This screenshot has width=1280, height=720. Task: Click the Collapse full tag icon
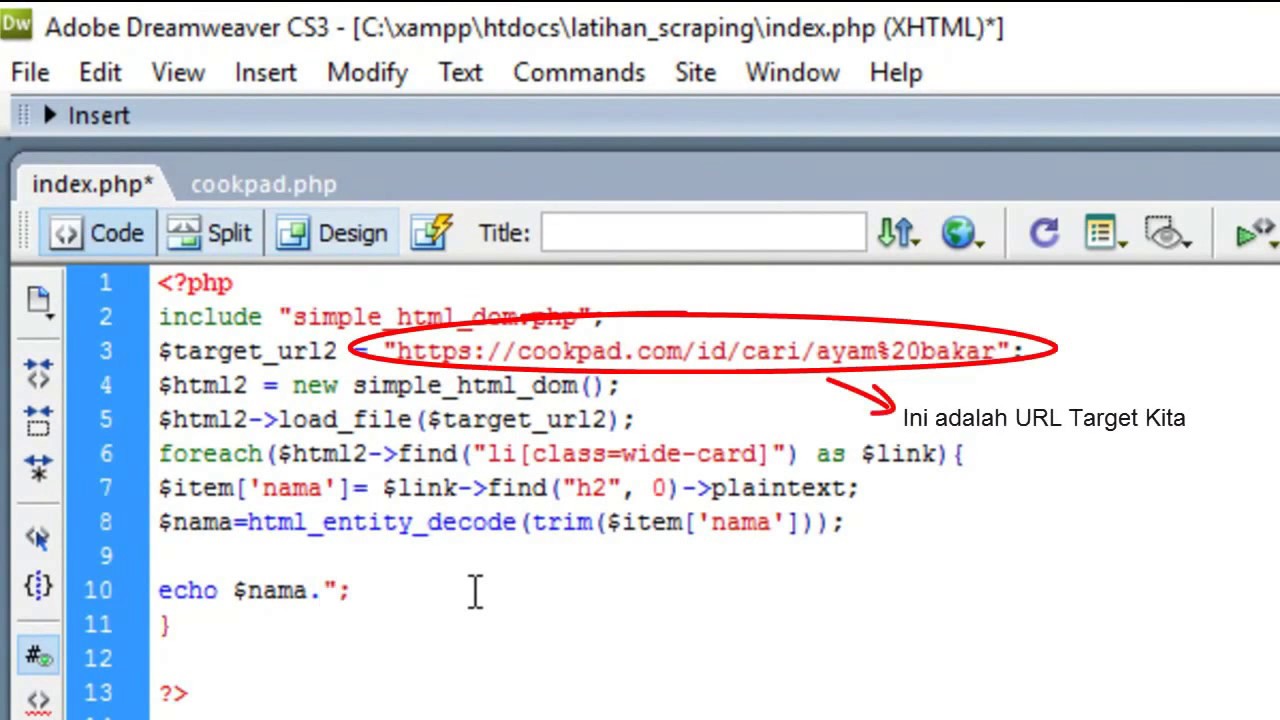tap(38, 372)
